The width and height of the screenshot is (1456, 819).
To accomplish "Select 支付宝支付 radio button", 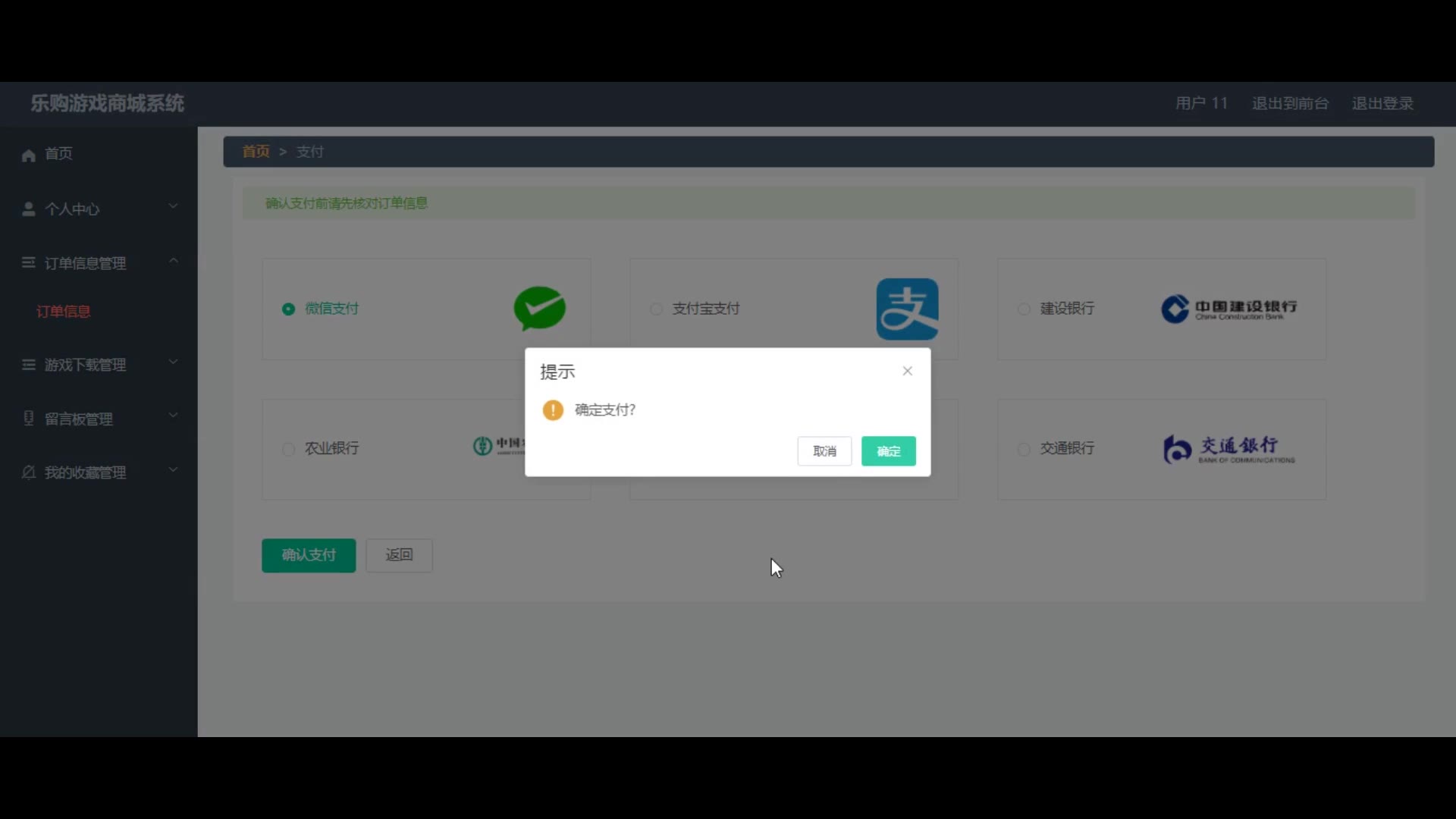I will (656, 309).
